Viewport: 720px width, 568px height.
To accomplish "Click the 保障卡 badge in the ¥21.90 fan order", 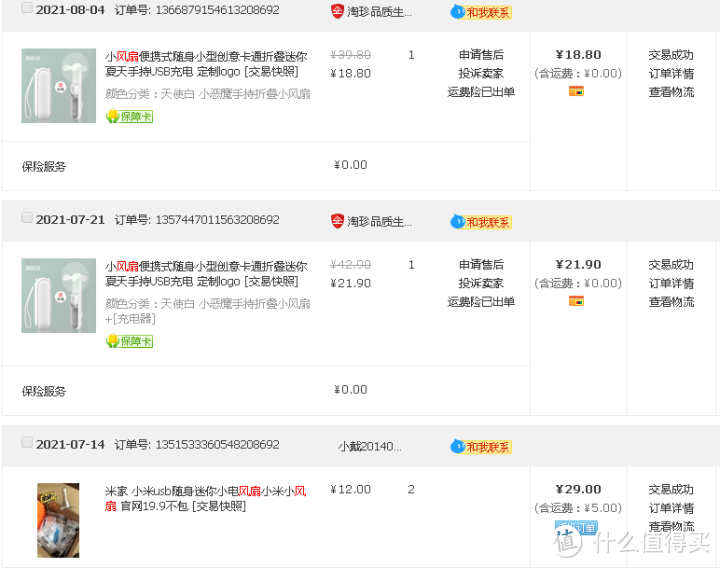I will click(x=129, y=341).
